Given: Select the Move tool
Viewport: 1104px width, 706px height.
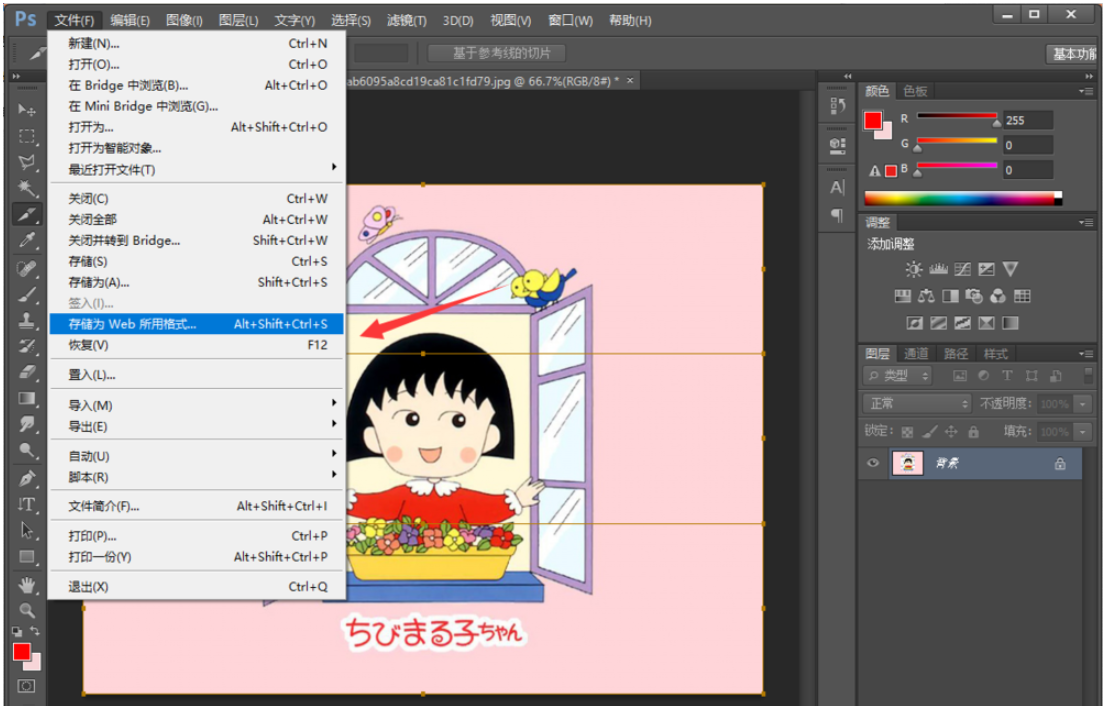Looking at the screenshot, I should [25, 111].
